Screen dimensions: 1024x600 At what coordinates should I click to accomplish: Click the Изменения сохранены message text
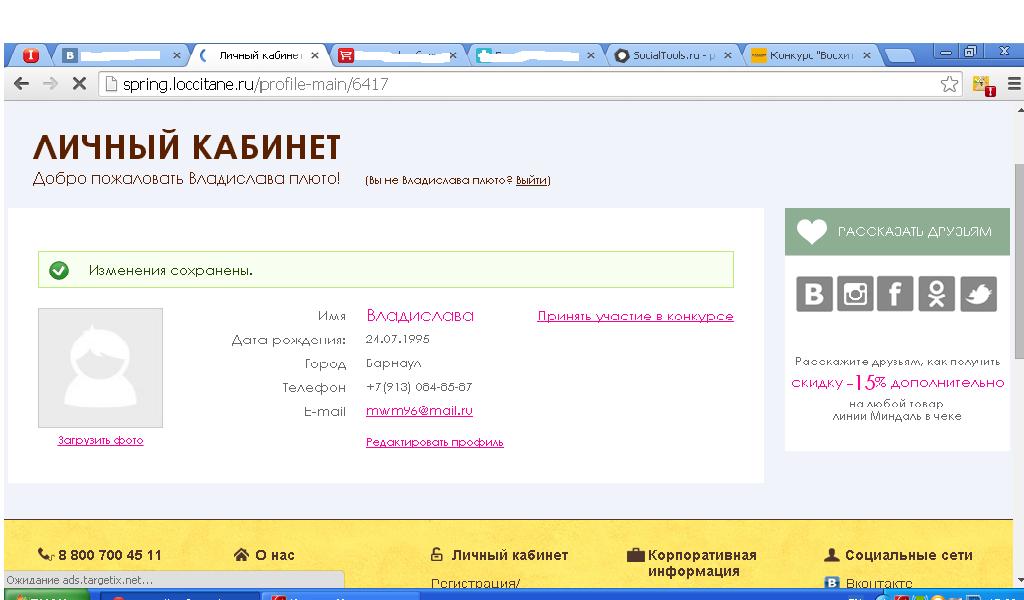click(170, 270)
